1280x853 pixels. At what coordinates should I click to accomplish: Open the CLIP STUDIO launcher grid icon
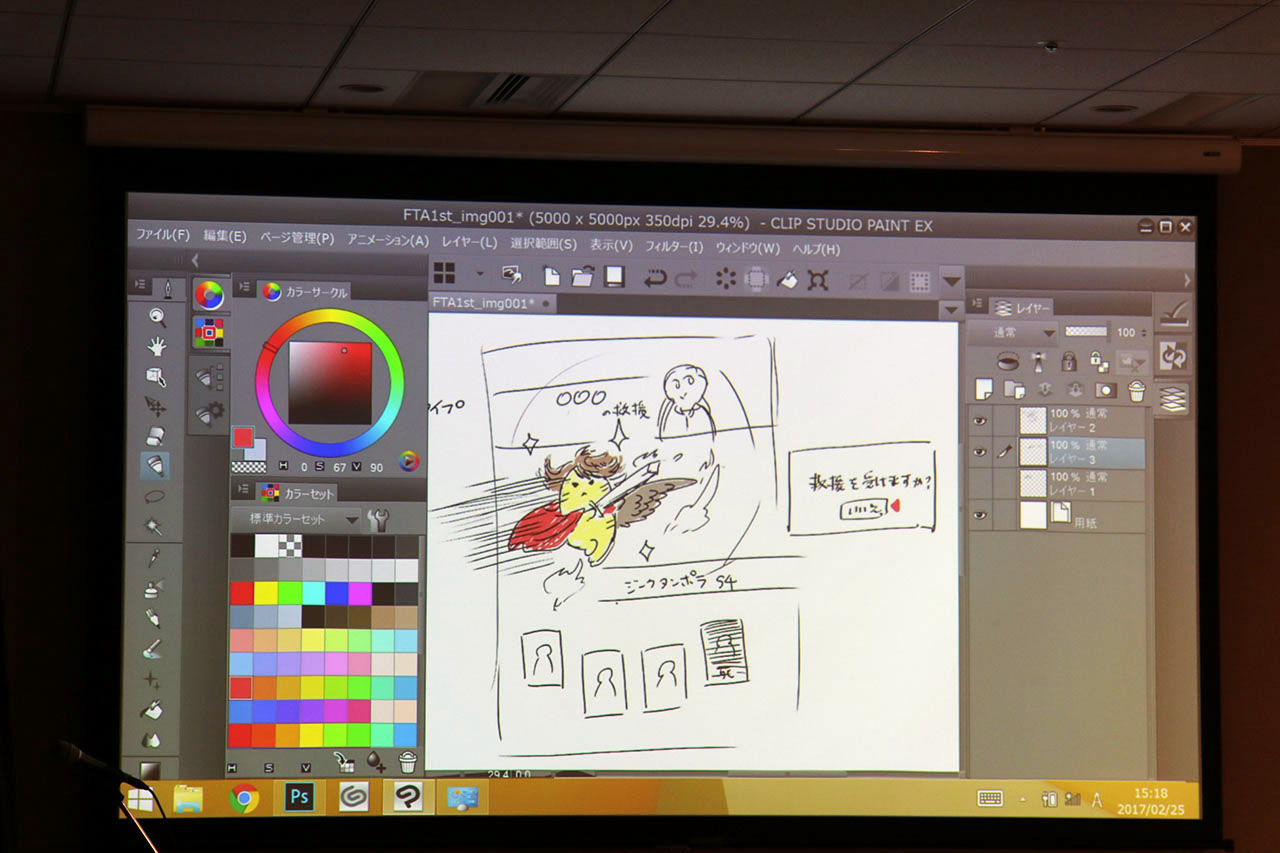tap(444, 273)
